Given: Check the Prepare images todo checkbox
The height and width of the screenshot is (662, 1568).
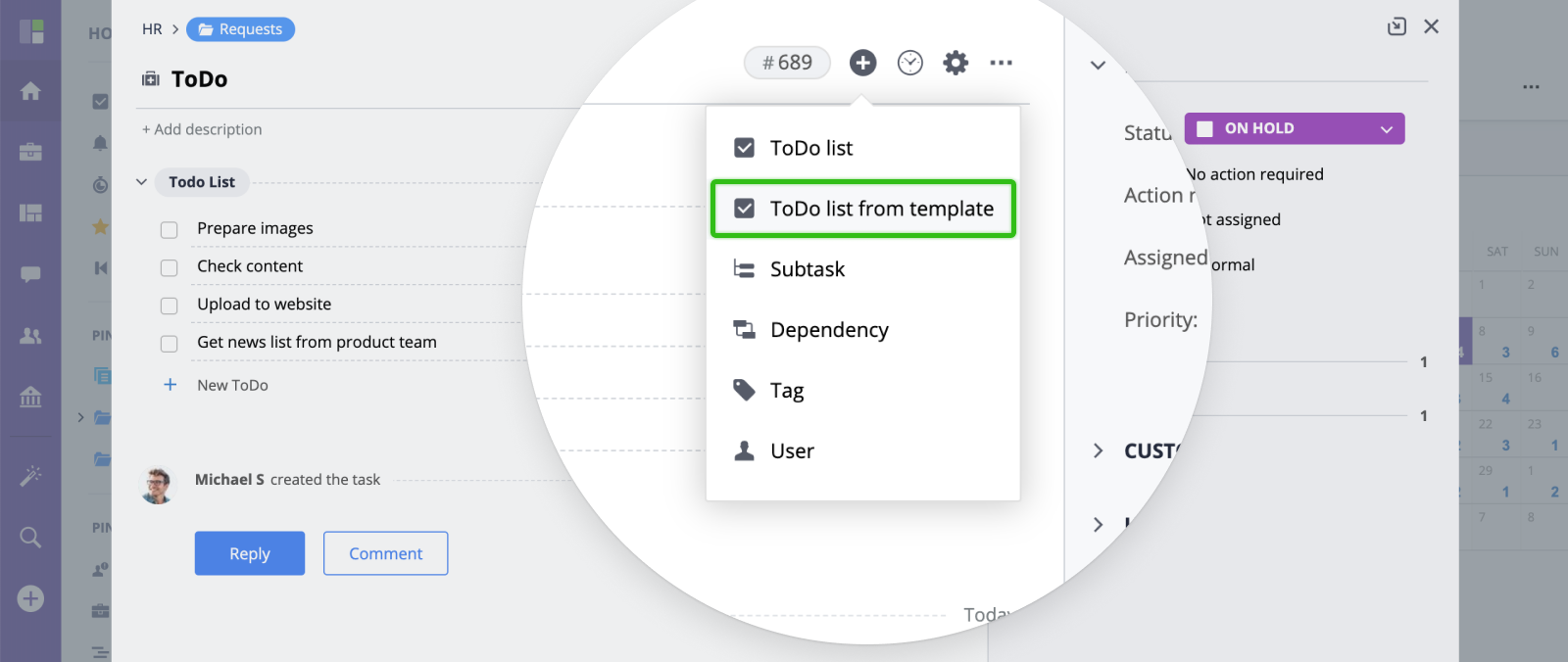Looking at the screenshot, I should (170, 229).
